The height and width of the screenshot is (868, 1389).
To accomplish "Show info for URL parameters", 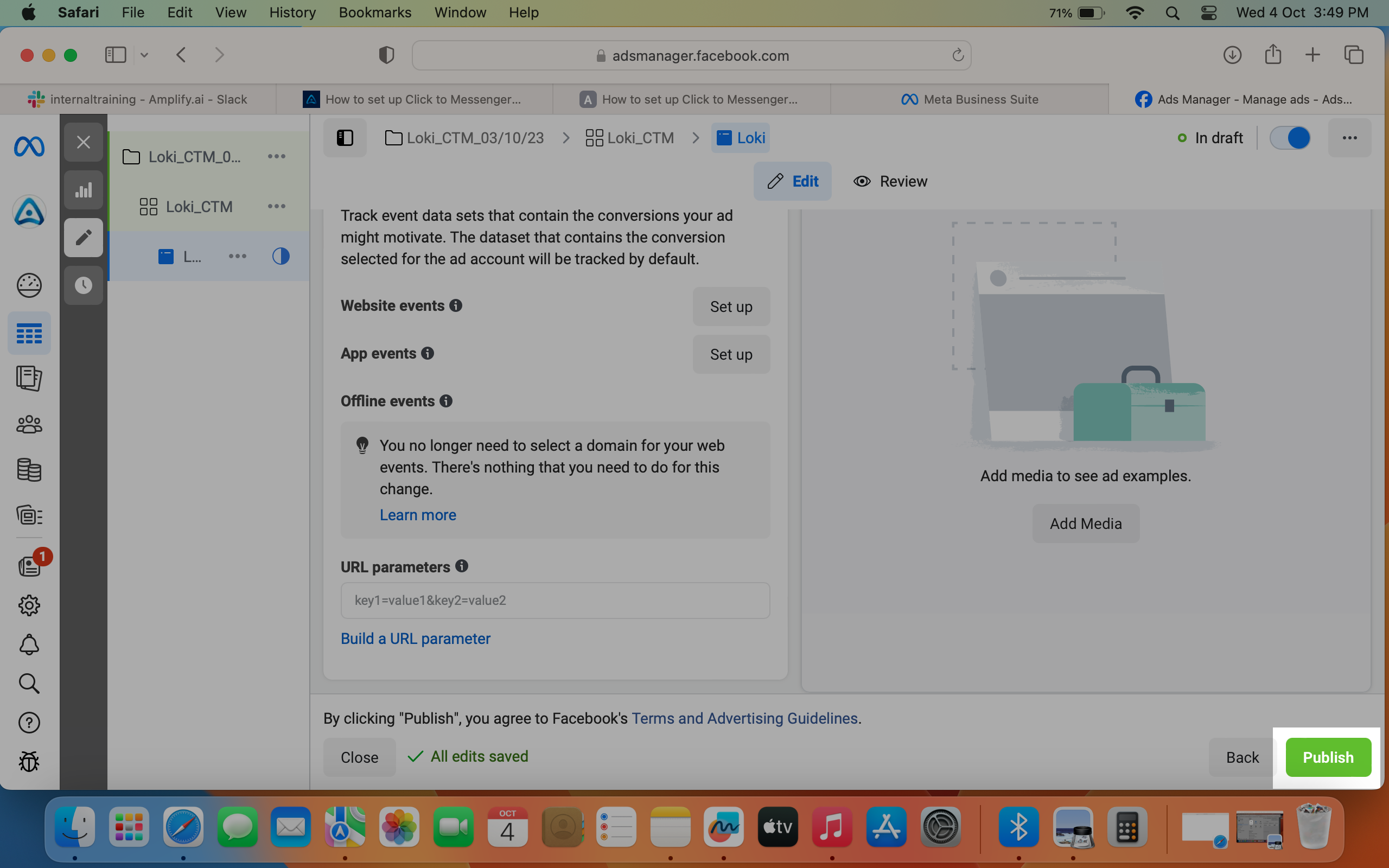I will pos(462,566).
